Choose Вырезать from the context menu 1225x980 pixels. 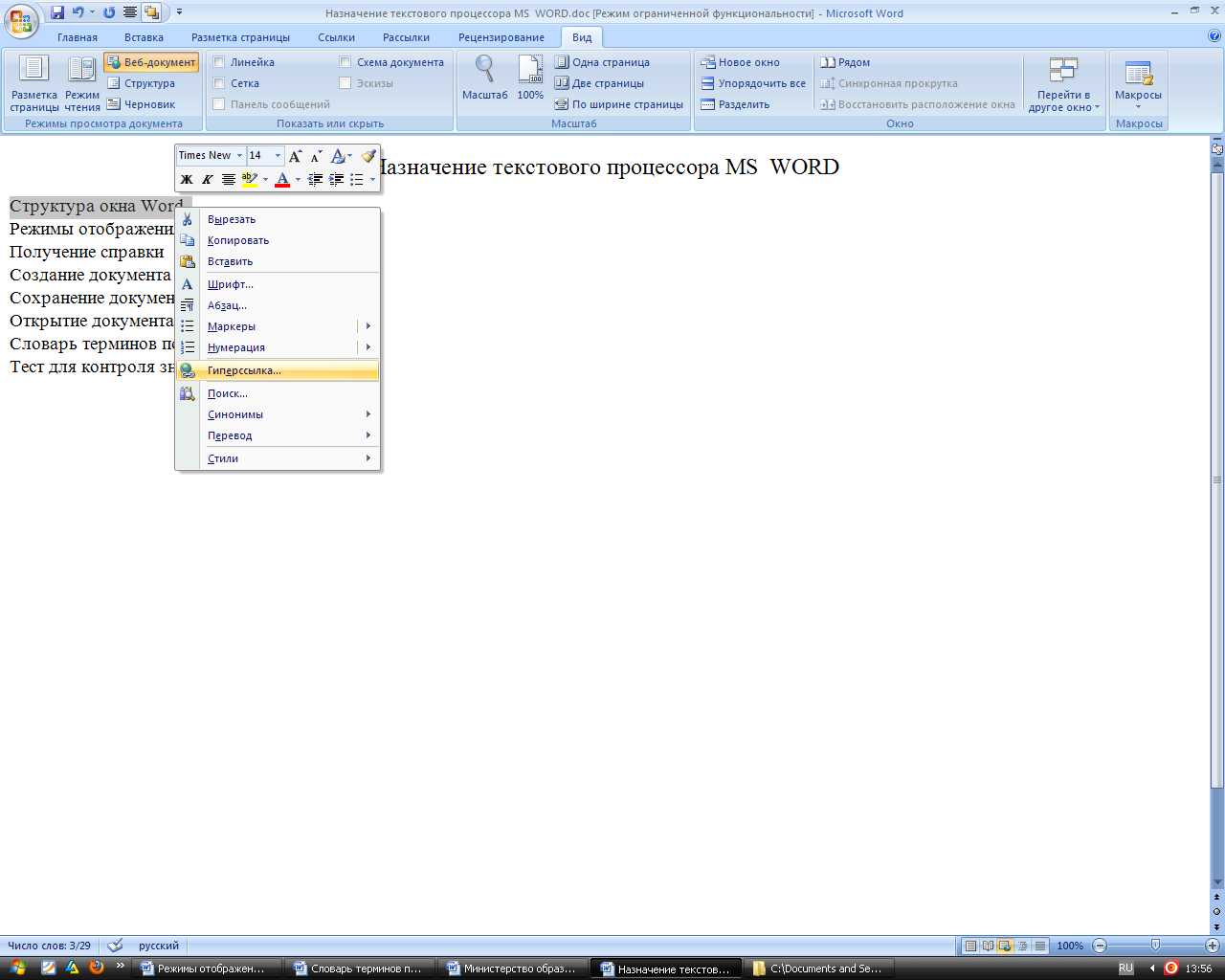278,219
